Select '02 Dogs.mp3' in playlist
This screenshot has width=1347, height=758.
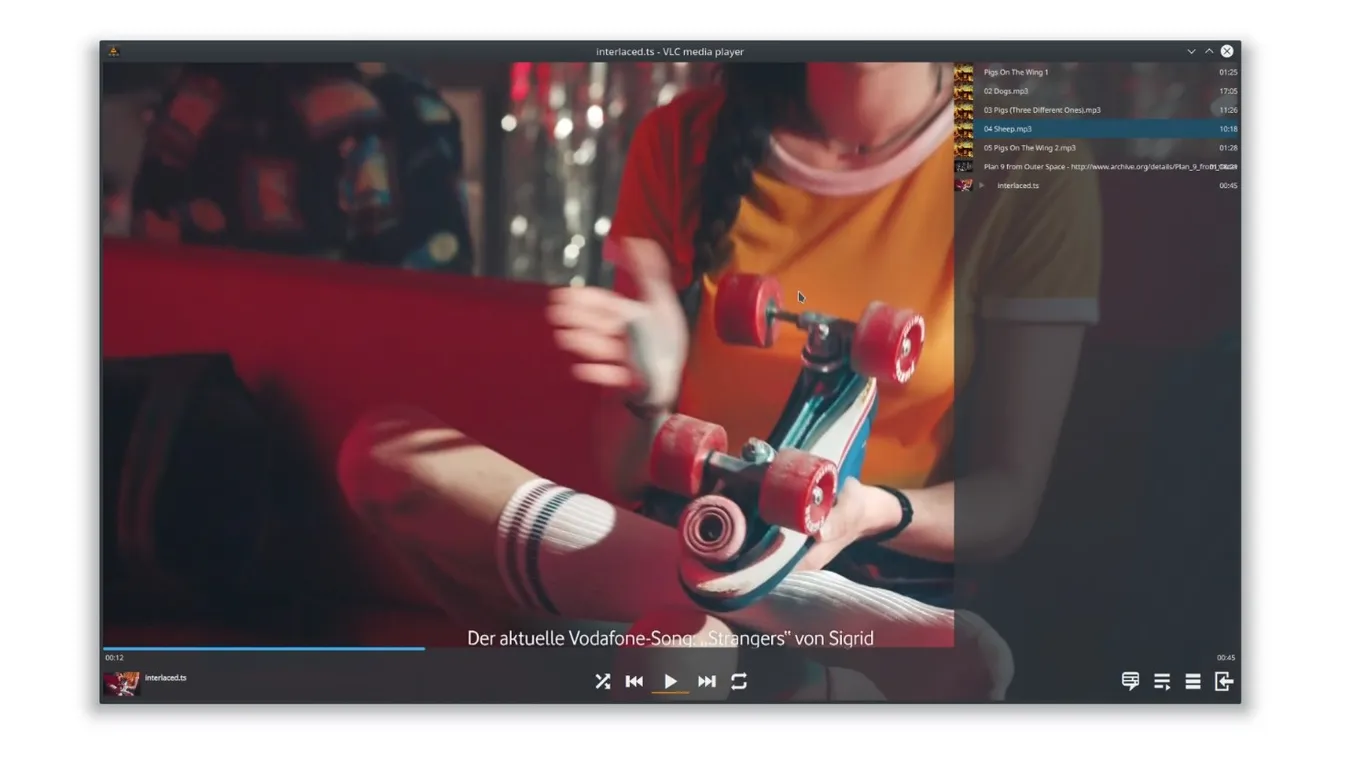point(1096,91)
